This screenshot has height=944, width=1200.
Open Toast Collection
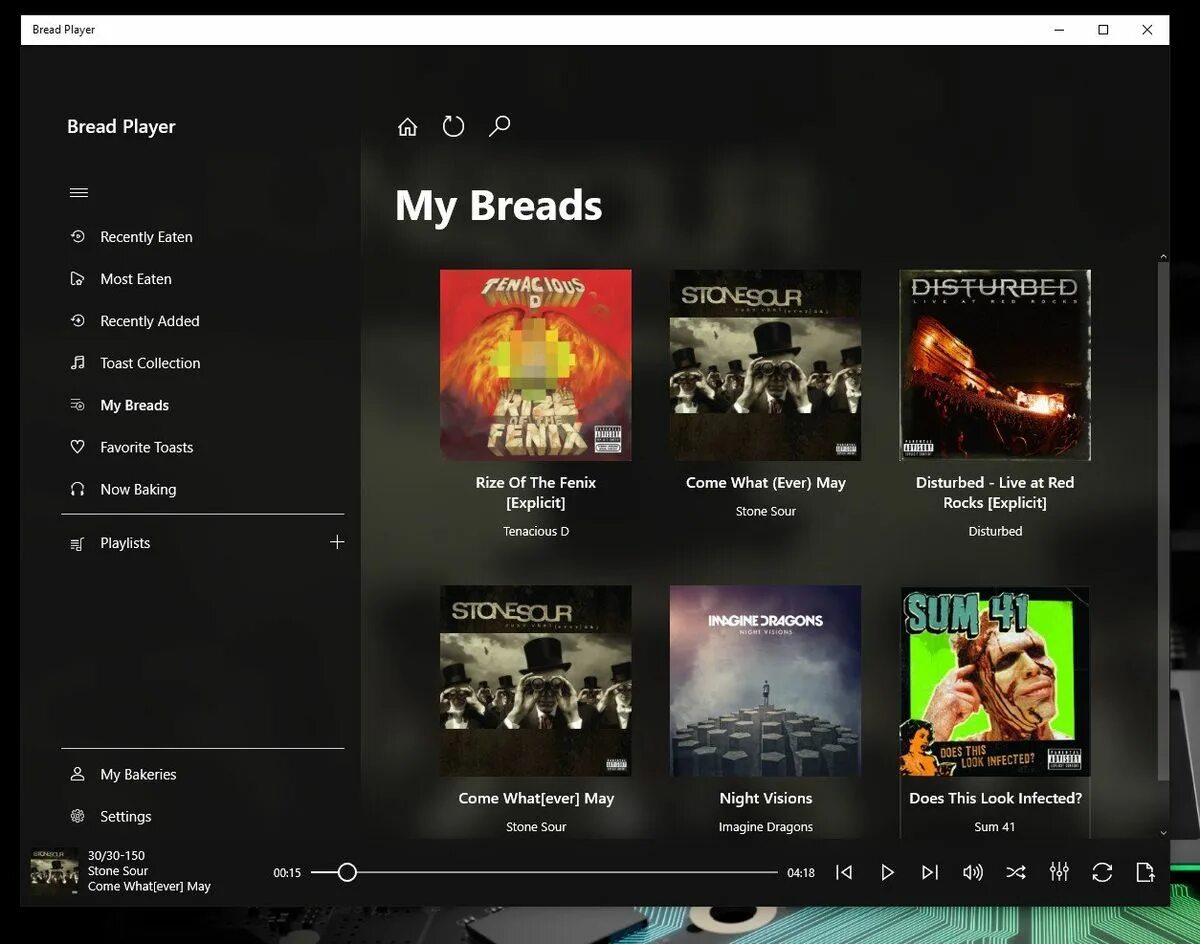pos(150,363)
